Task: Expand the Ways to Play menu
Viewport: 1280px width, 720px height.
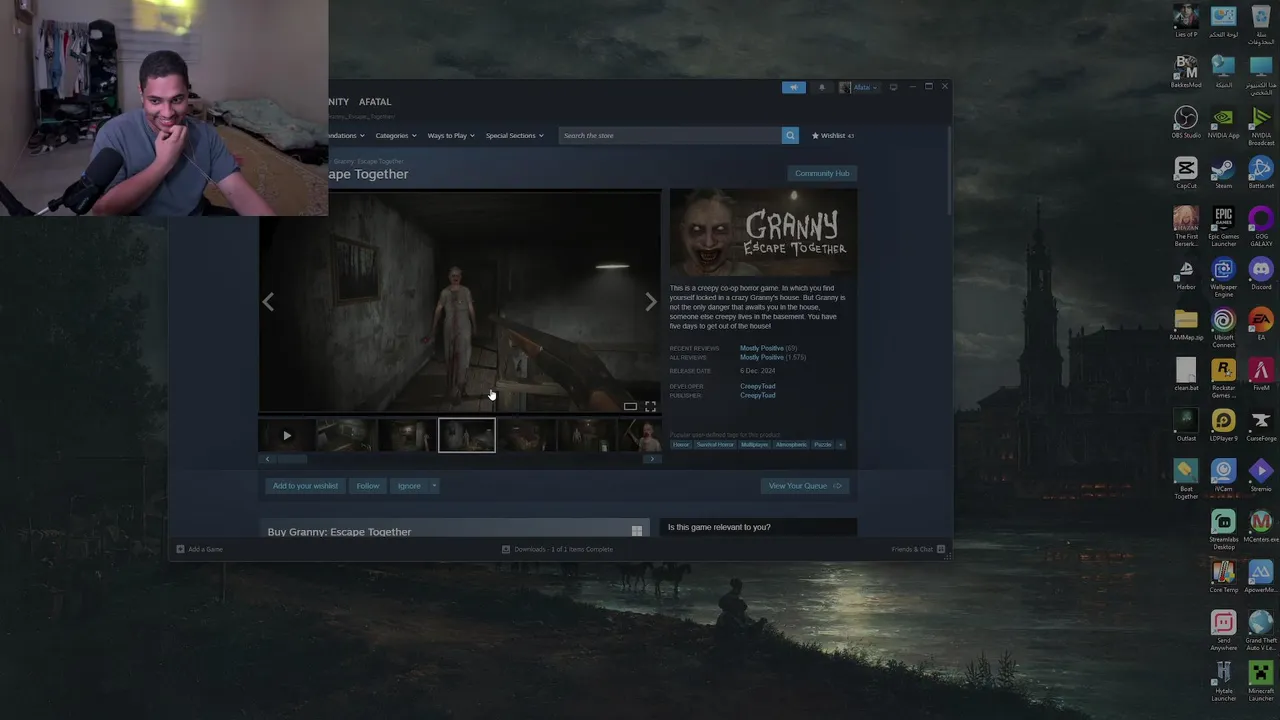Action: 451,135
